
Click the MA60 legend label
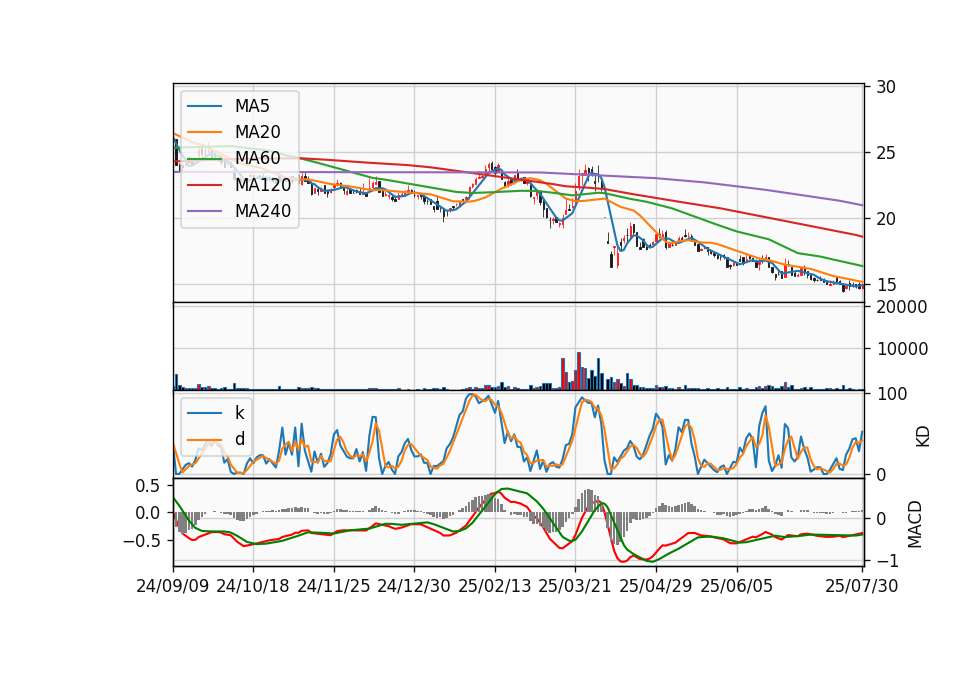(257, 158)
